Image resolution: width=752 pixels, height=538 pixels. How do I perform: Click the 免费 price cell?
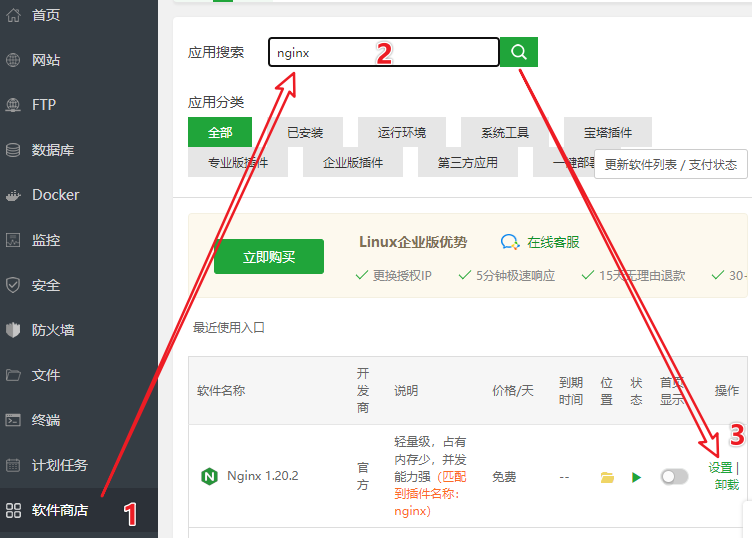click(x=504, y=477)
